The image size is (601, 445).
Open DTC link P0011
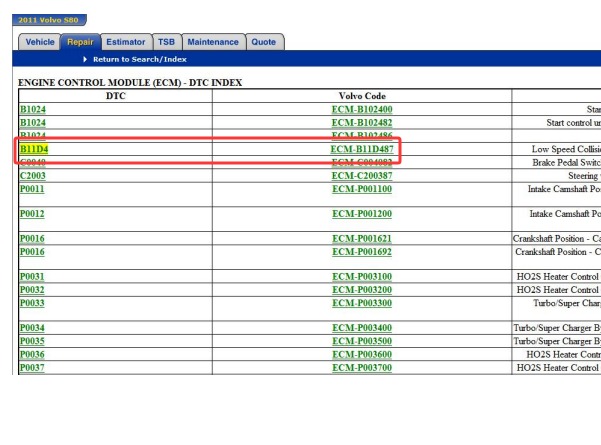tap(32, 189)
